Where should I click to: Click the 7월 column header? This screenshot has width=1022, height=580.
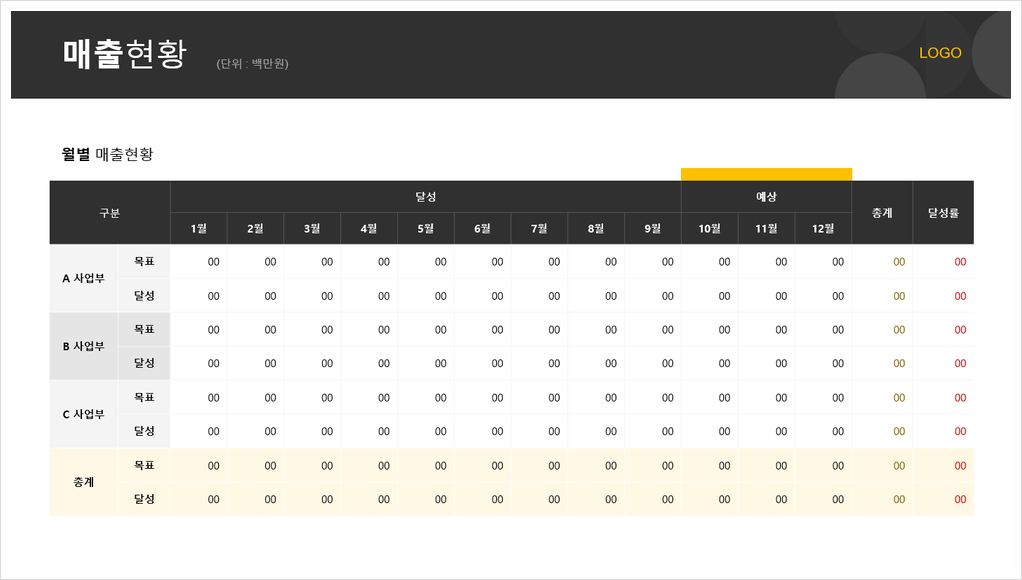click(x=539, y=229)
